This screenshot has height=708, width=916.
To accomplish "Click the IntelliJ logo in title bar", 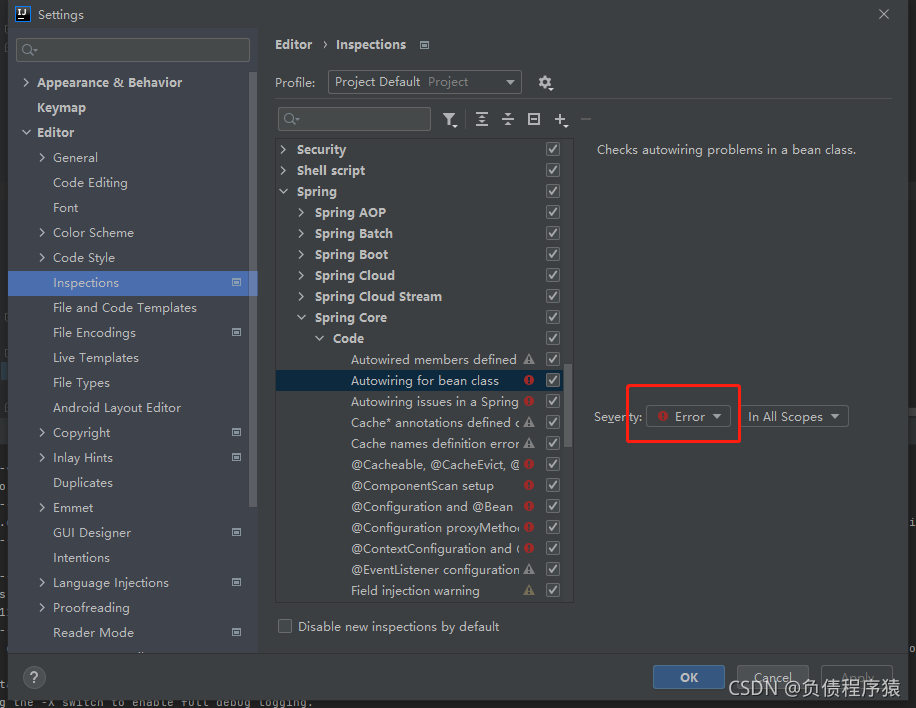I will 23,14.
